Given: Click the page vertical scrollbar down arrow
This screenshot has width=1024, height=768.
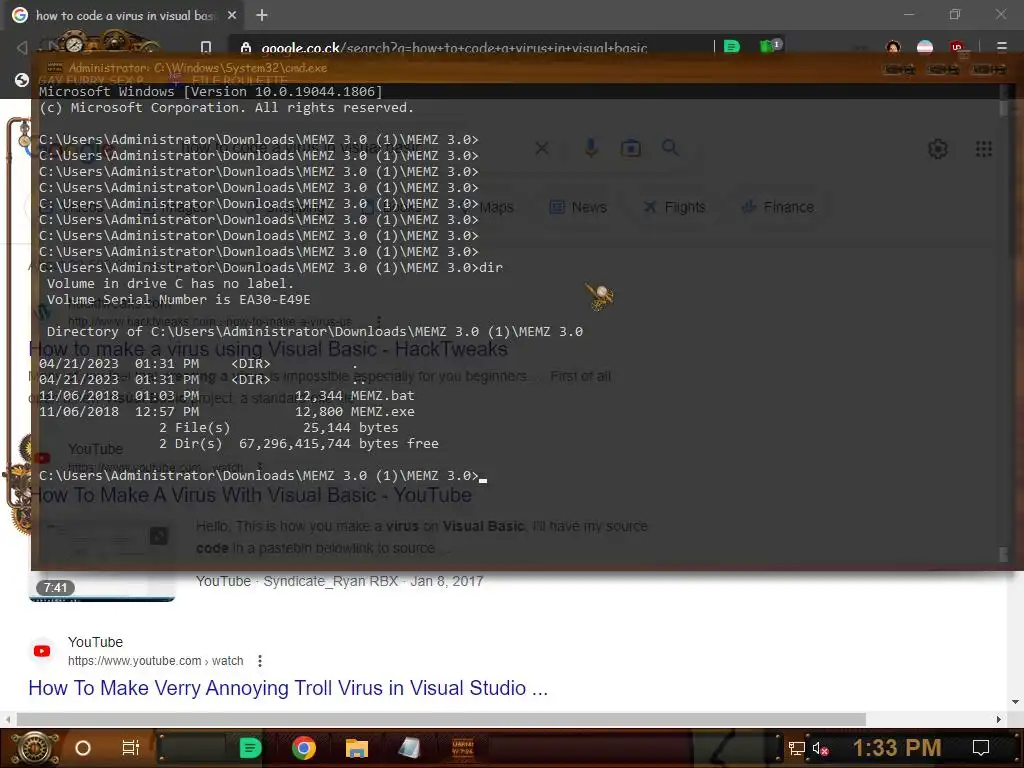Looking at the screenshot, I should (1016, 702).
